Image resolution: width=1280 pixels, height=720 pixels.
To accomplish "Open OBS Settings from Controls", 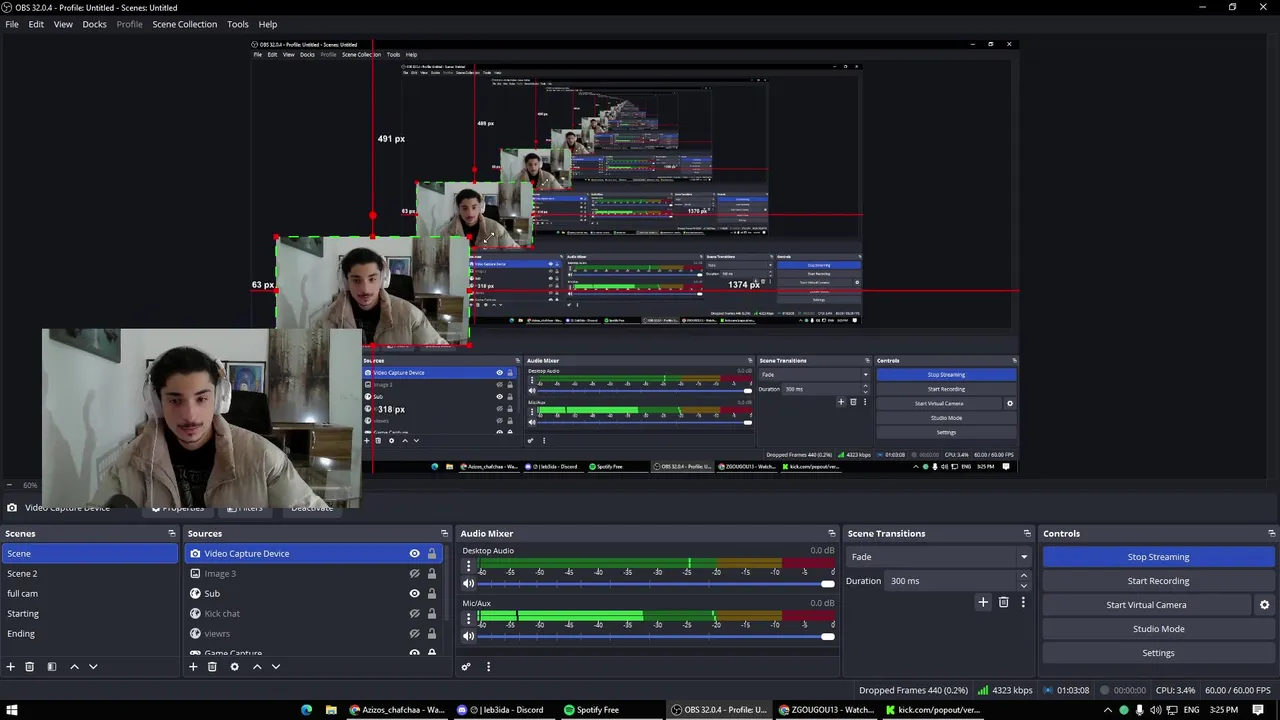I will click(1158, 653).
